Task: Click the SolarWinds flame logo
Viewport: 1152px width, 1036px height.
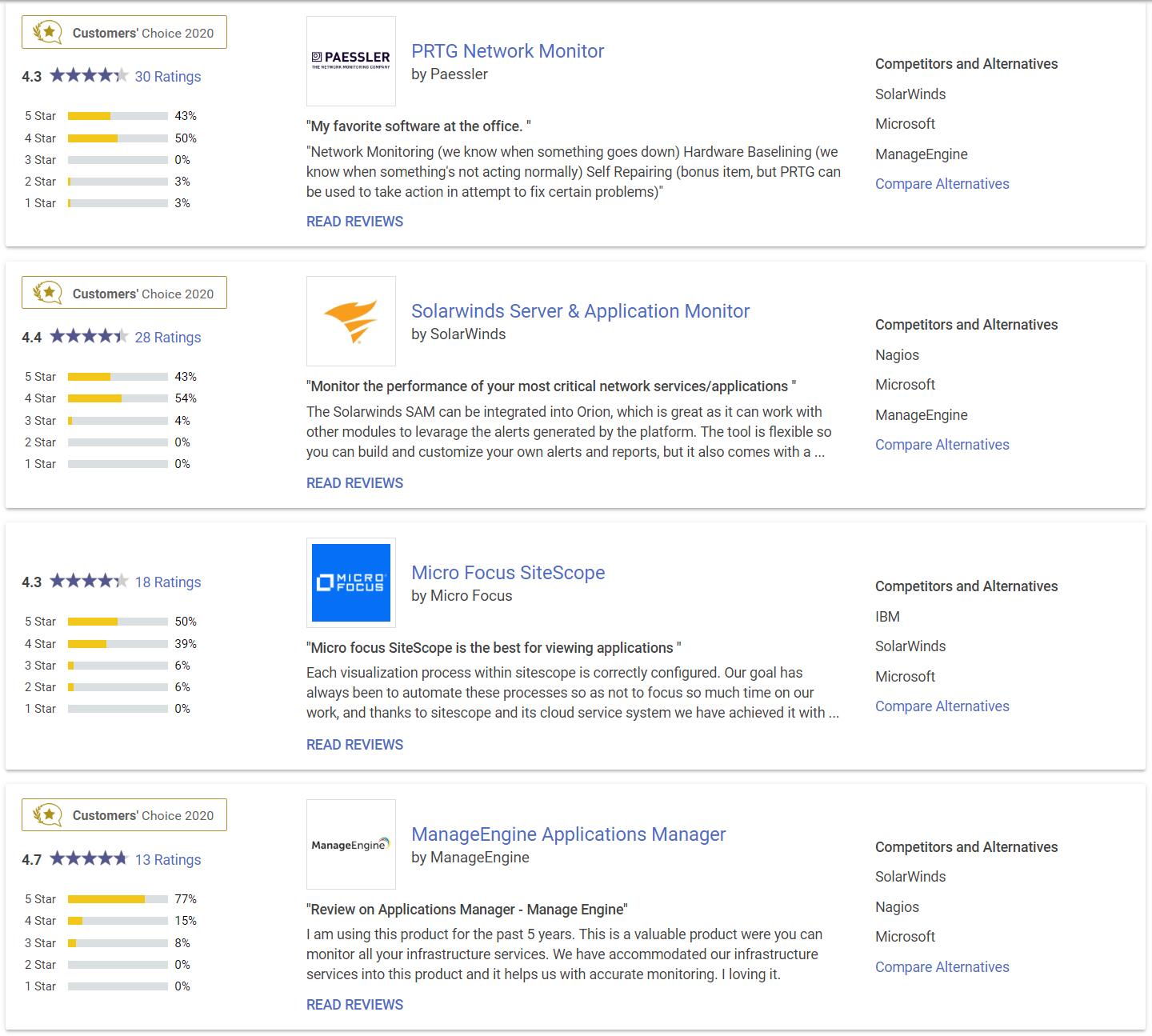Action: 350,321
